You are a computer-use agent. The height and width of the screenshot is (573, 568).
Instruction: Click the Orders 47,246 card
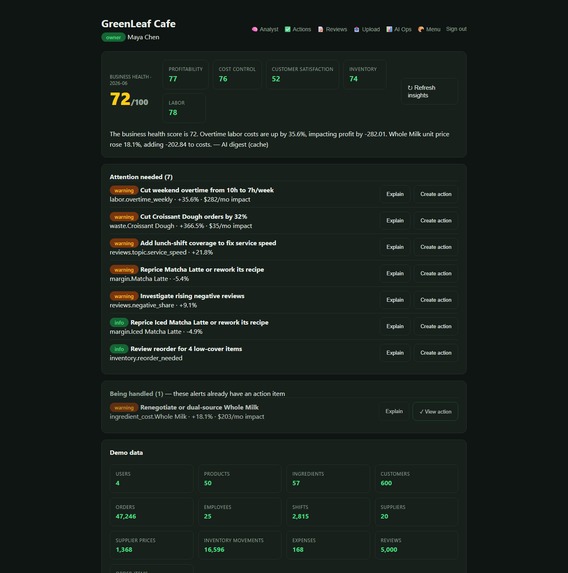click(151, 512)
